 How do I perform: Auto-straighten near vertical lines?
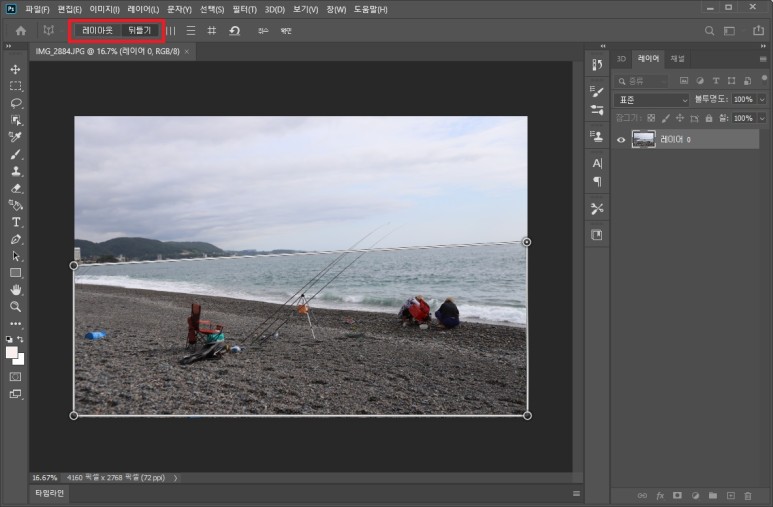(x=171, y=31)
